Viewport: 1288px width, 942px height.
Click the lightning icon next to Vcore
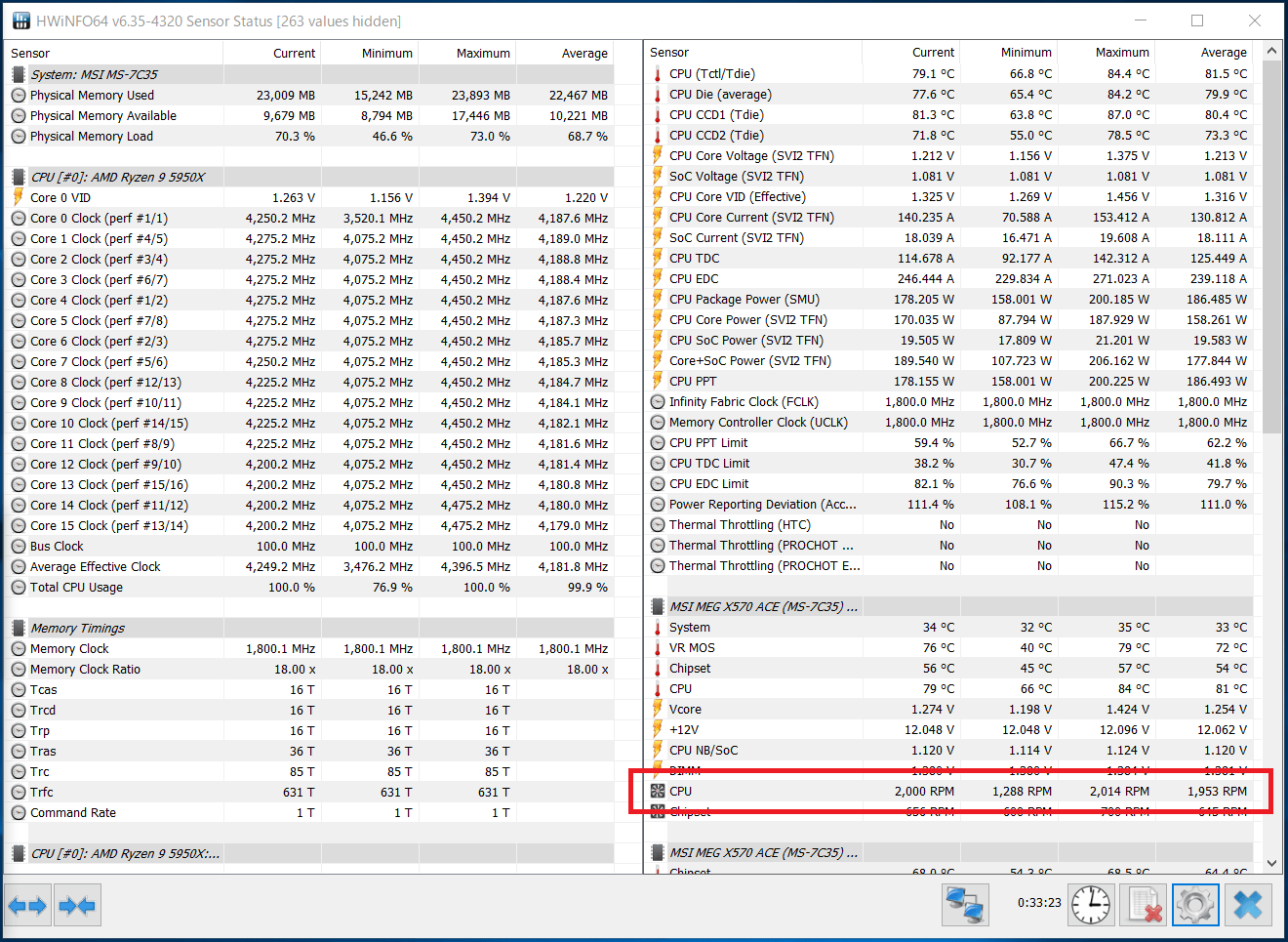[x=658, y=710]
